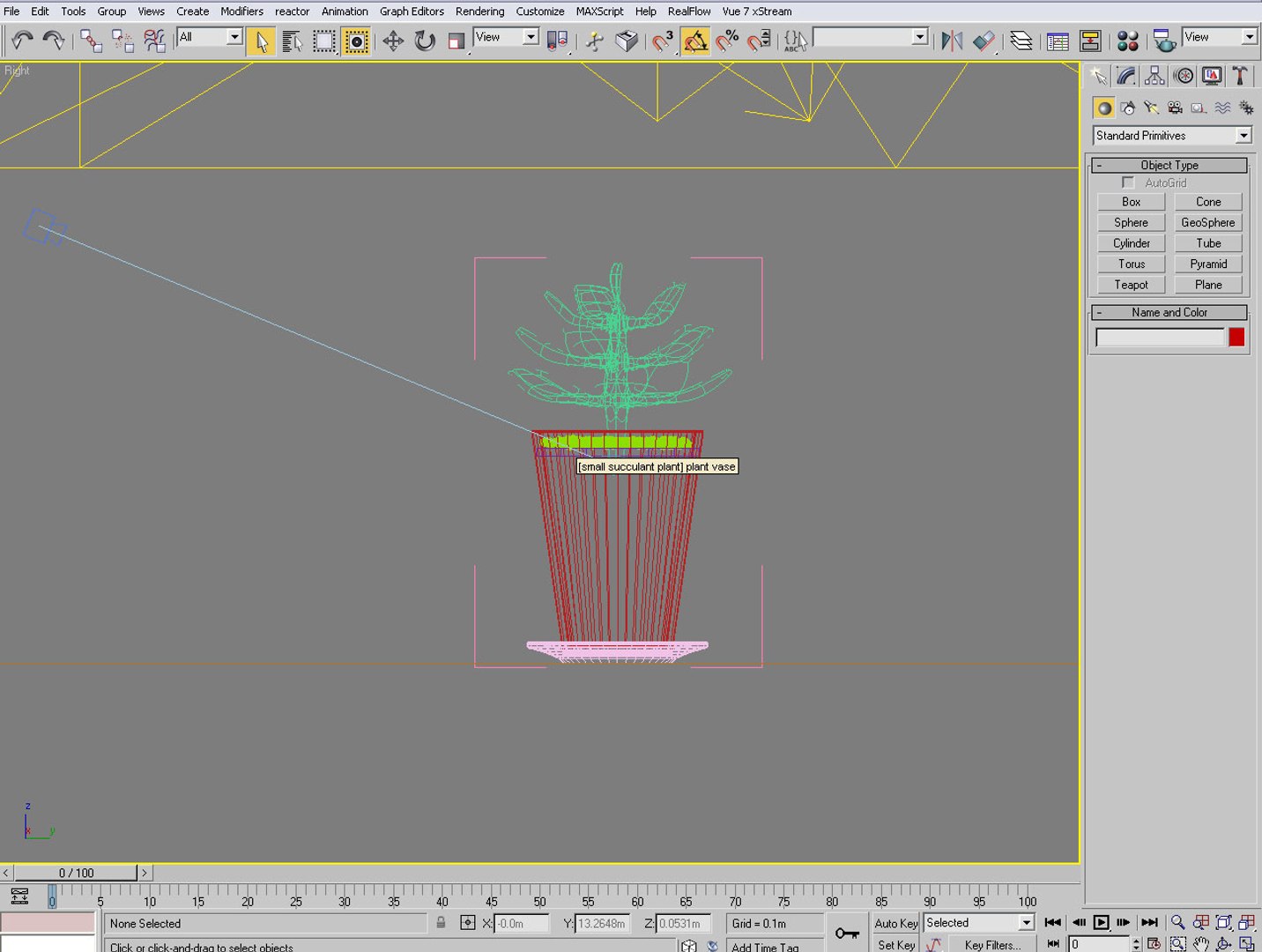
Task: Enable the AutoGrid checkbox
Action: click(x=1127, y=182)
